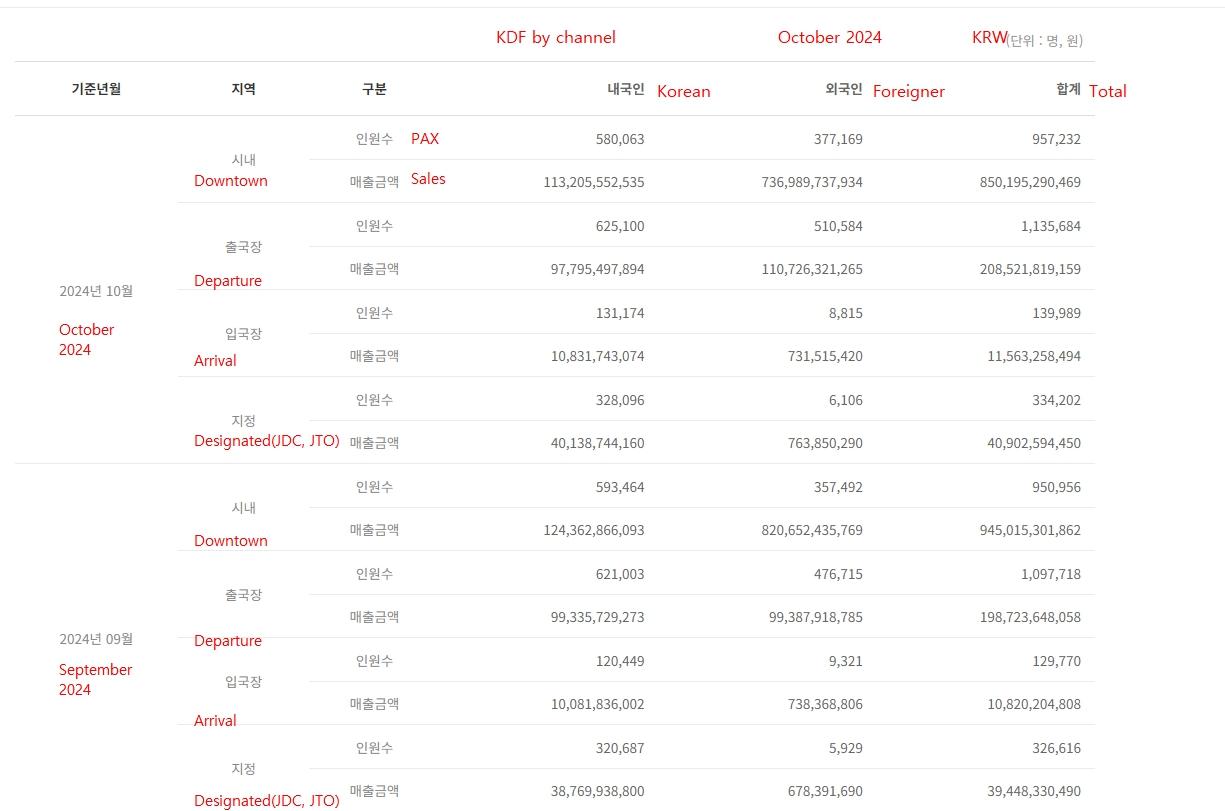1225x811 pixels.
Task: Select total sales cell 850,195,290,469
Action: tap(1030, 182)
